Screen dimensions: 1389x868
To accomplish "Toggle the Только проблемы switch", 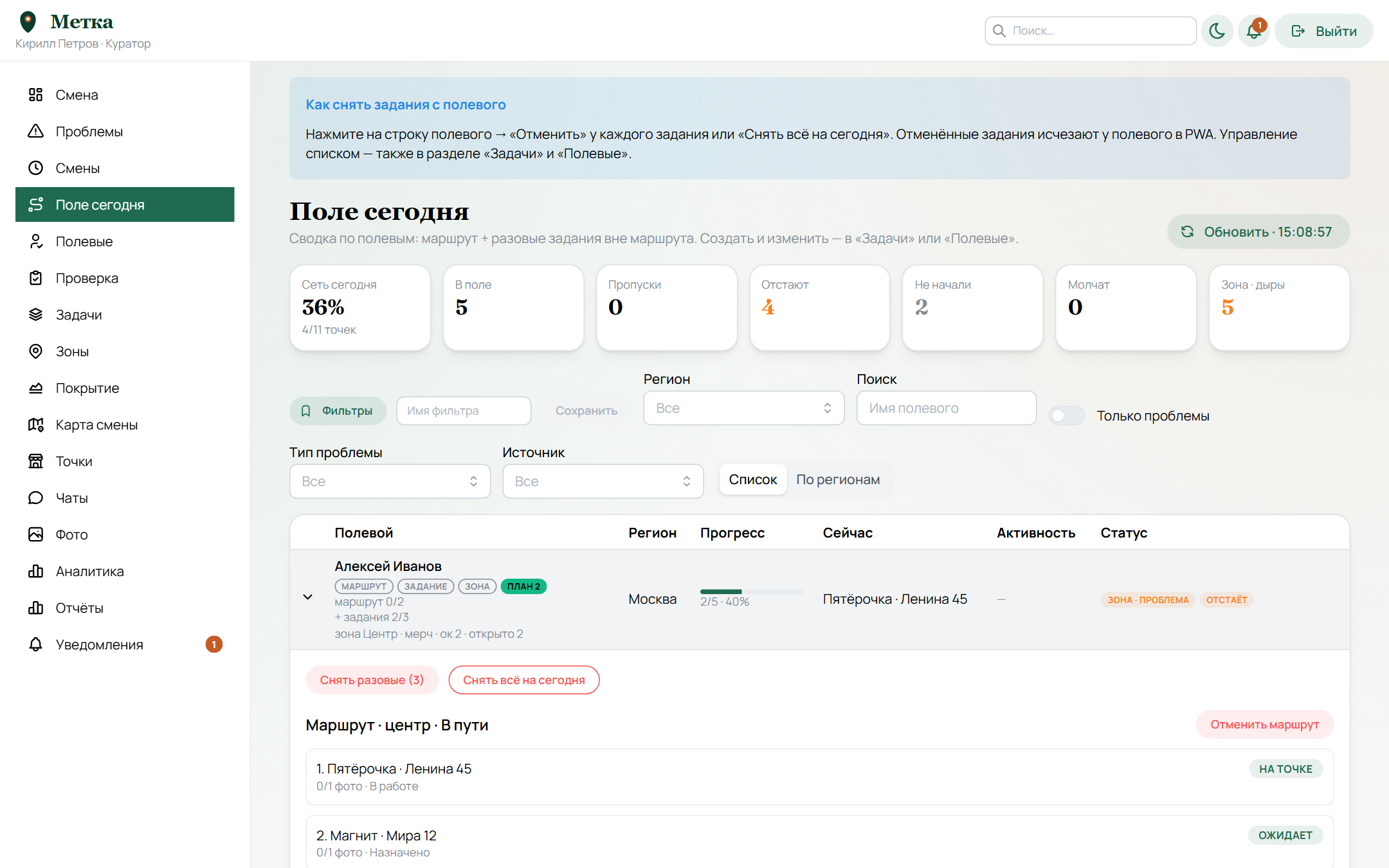I will point(1066,416).
